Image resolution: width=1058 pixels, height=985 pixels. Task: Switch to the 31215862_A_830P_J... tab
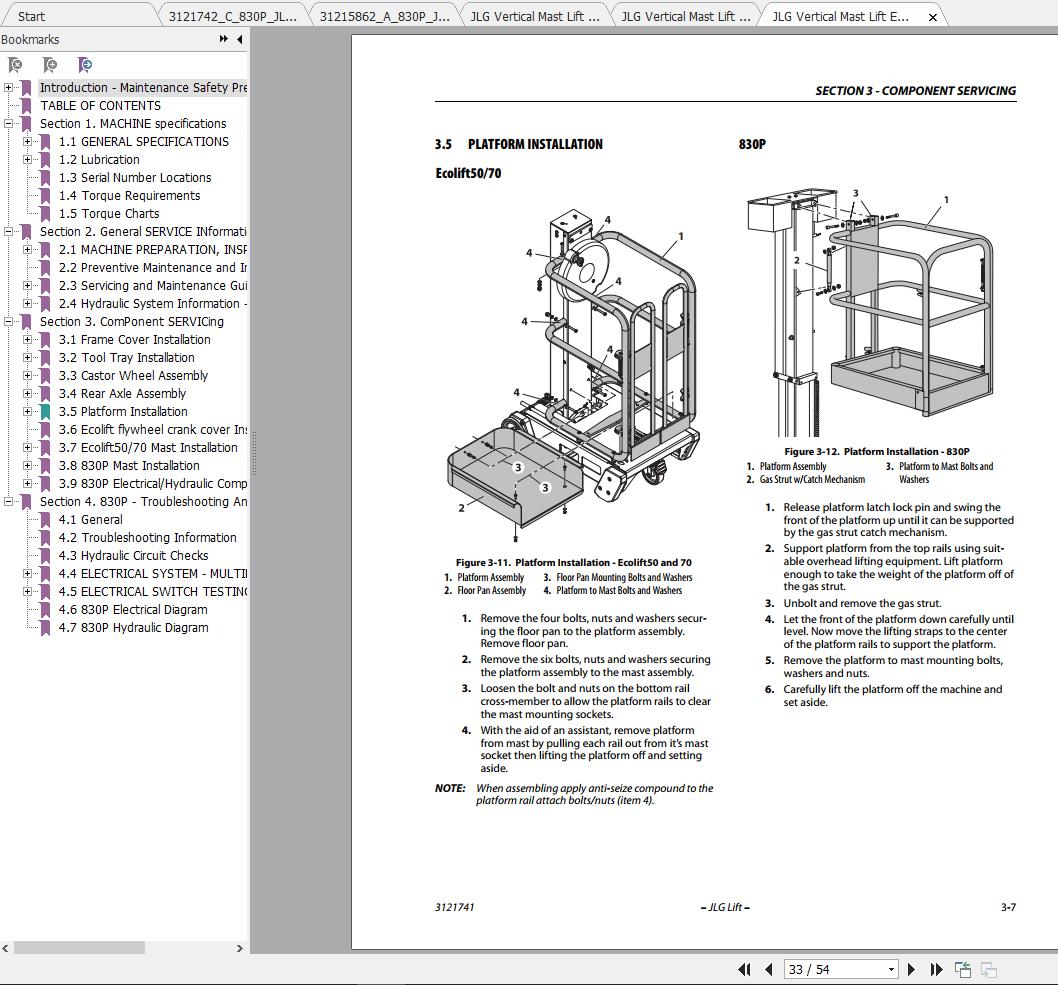pos(384,17)
